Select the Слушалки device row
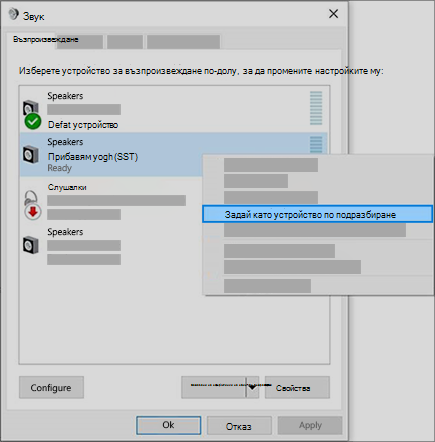Viewport: 435px width, 442px height. click(x=111, y=201)
